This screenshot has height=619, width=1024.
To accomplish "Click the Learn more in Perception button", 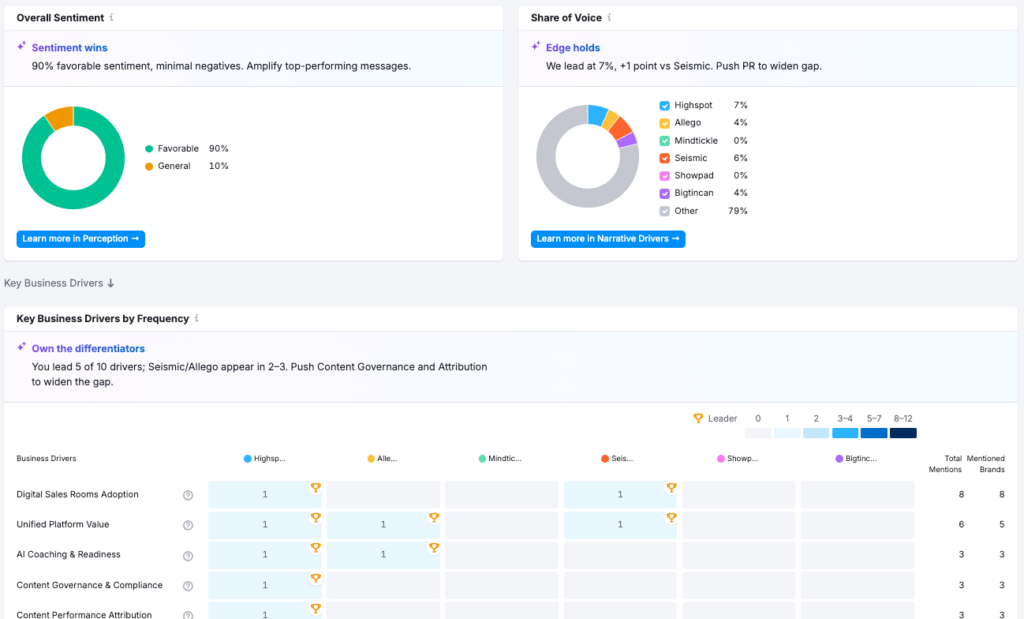I will [81, 239].
